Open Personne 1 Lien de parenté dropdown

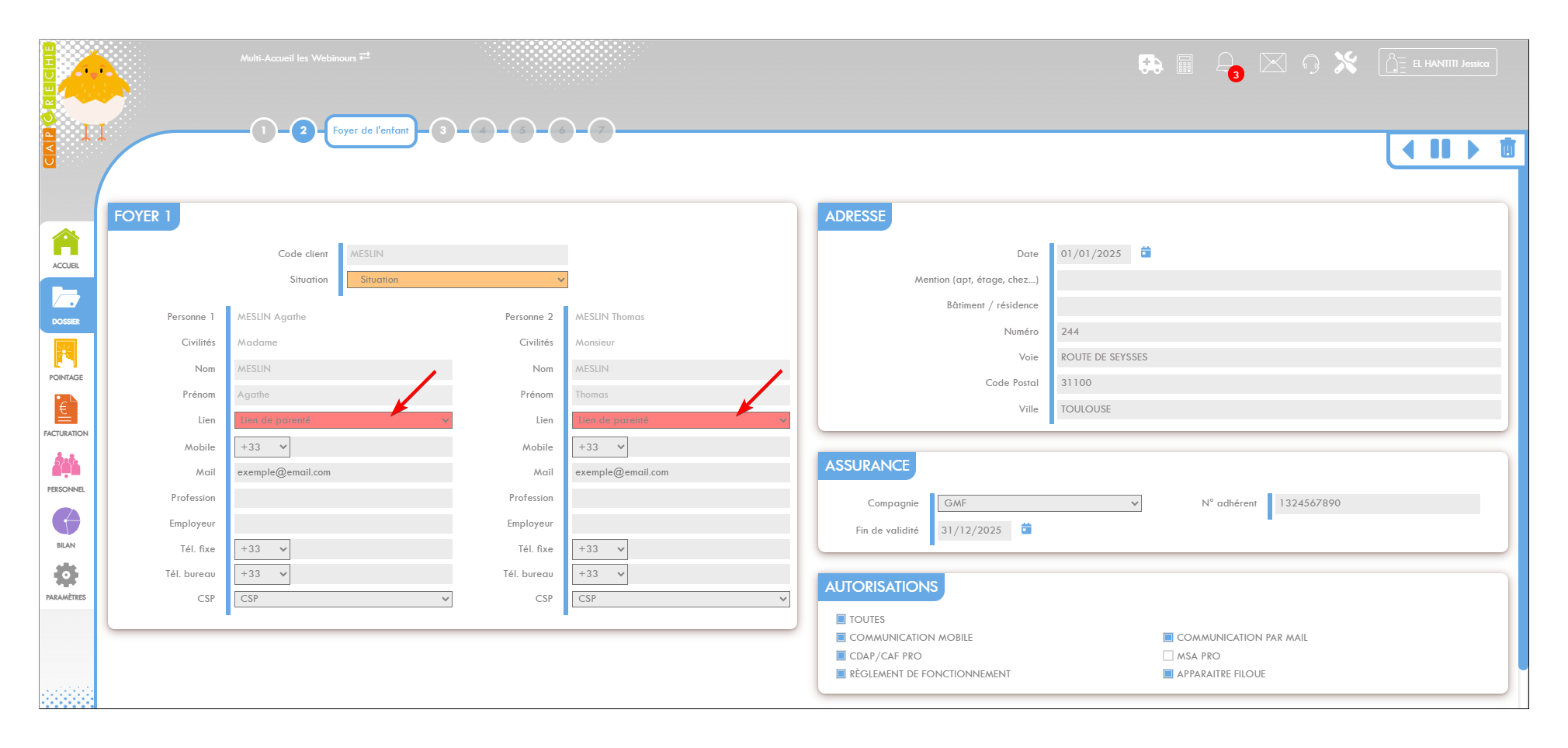click(x=343, y=420)
